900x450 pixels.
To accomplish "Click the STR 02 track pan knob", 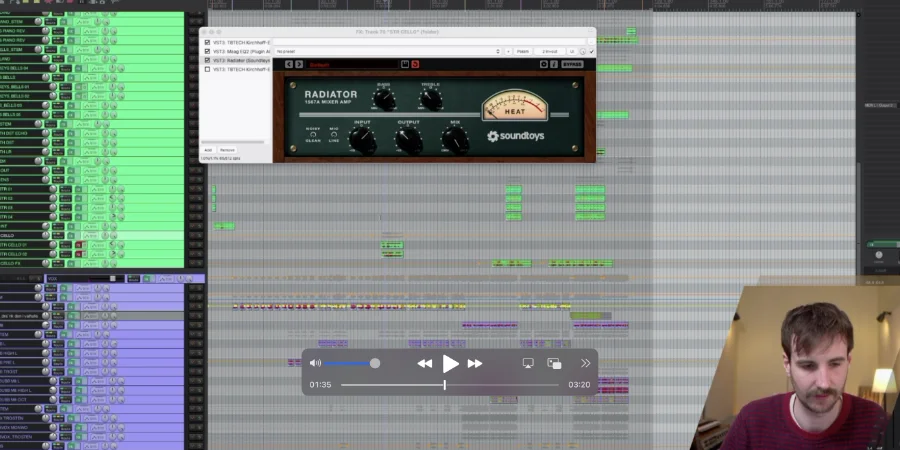I will point(112,198).
